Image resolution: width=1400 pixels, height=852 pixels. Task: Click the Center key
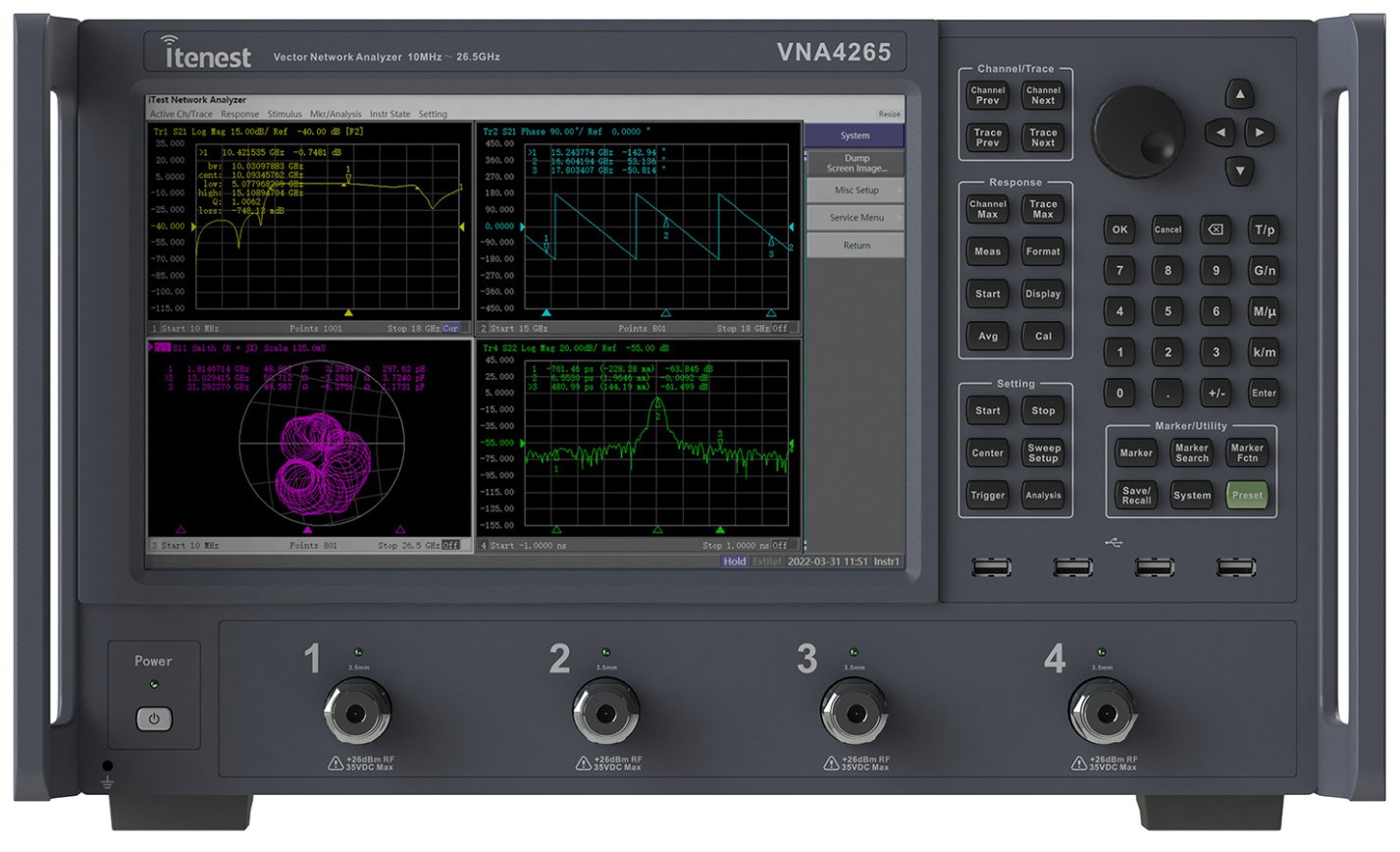point(988,453)
